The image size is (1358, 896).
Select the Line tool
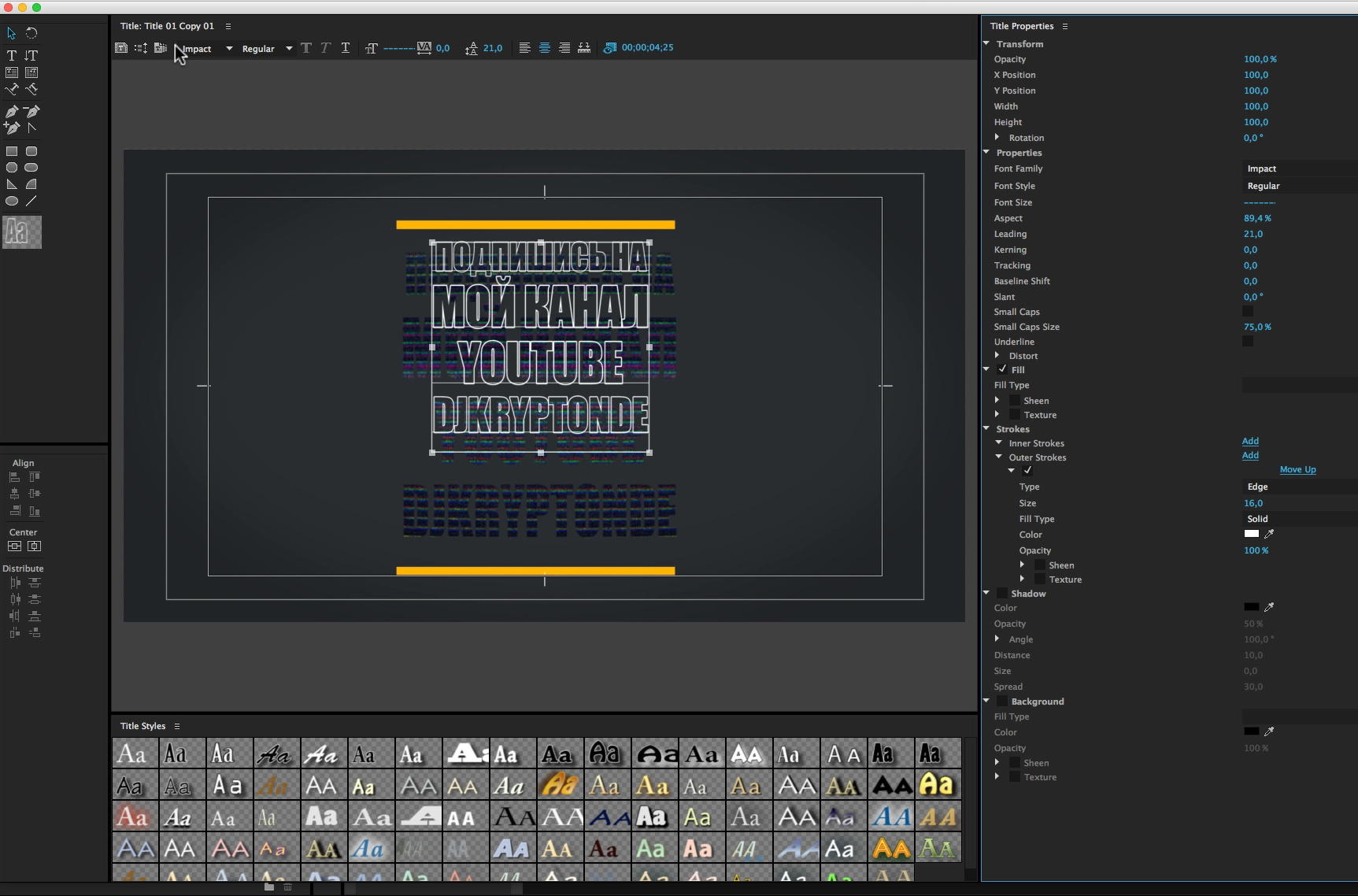(31, 202)
